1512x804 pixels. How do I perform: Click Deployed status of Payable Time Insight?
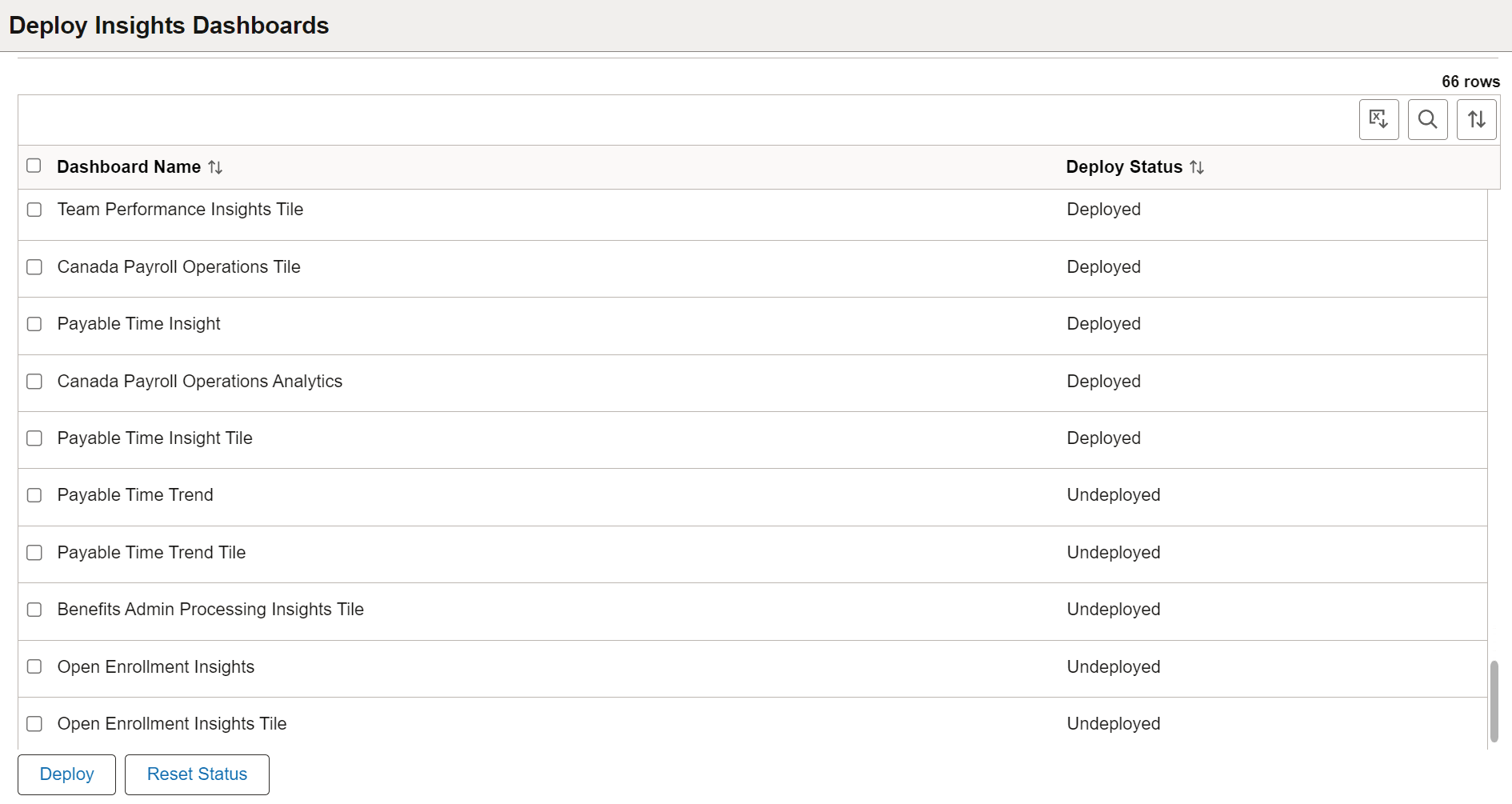tap(1104, 324)
